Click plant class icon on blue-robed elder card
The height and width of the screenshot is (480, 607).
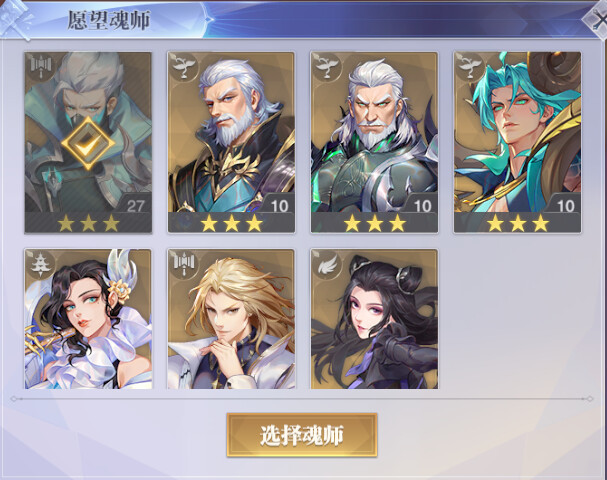pos(182,65)
